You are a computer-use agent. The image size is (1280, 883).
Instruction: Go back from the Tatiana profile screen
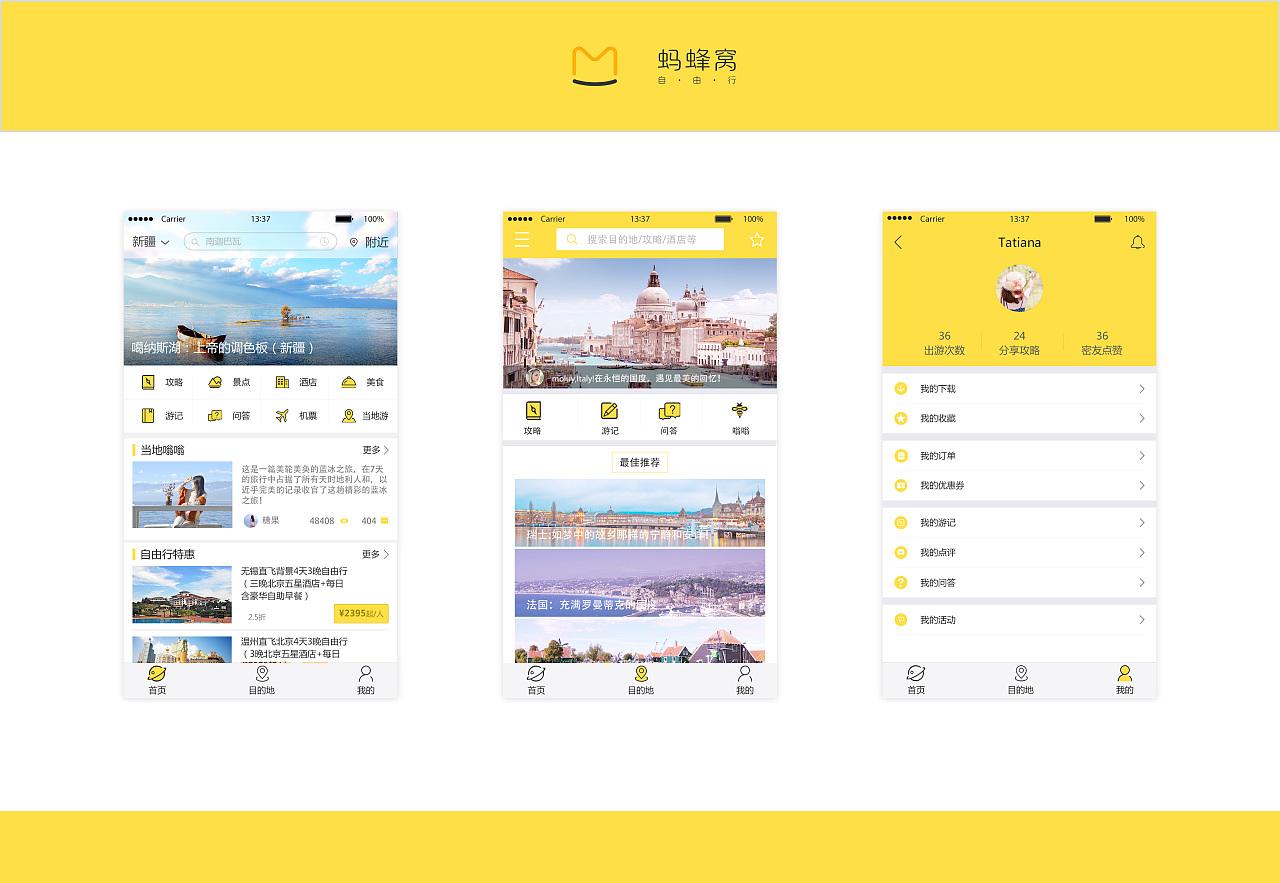[x=898, y=242]
